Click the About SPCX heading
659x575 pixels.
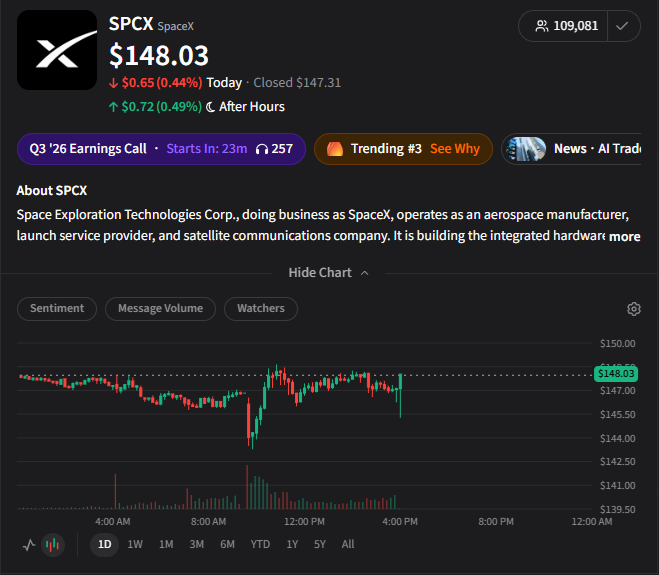coord(52,191)
